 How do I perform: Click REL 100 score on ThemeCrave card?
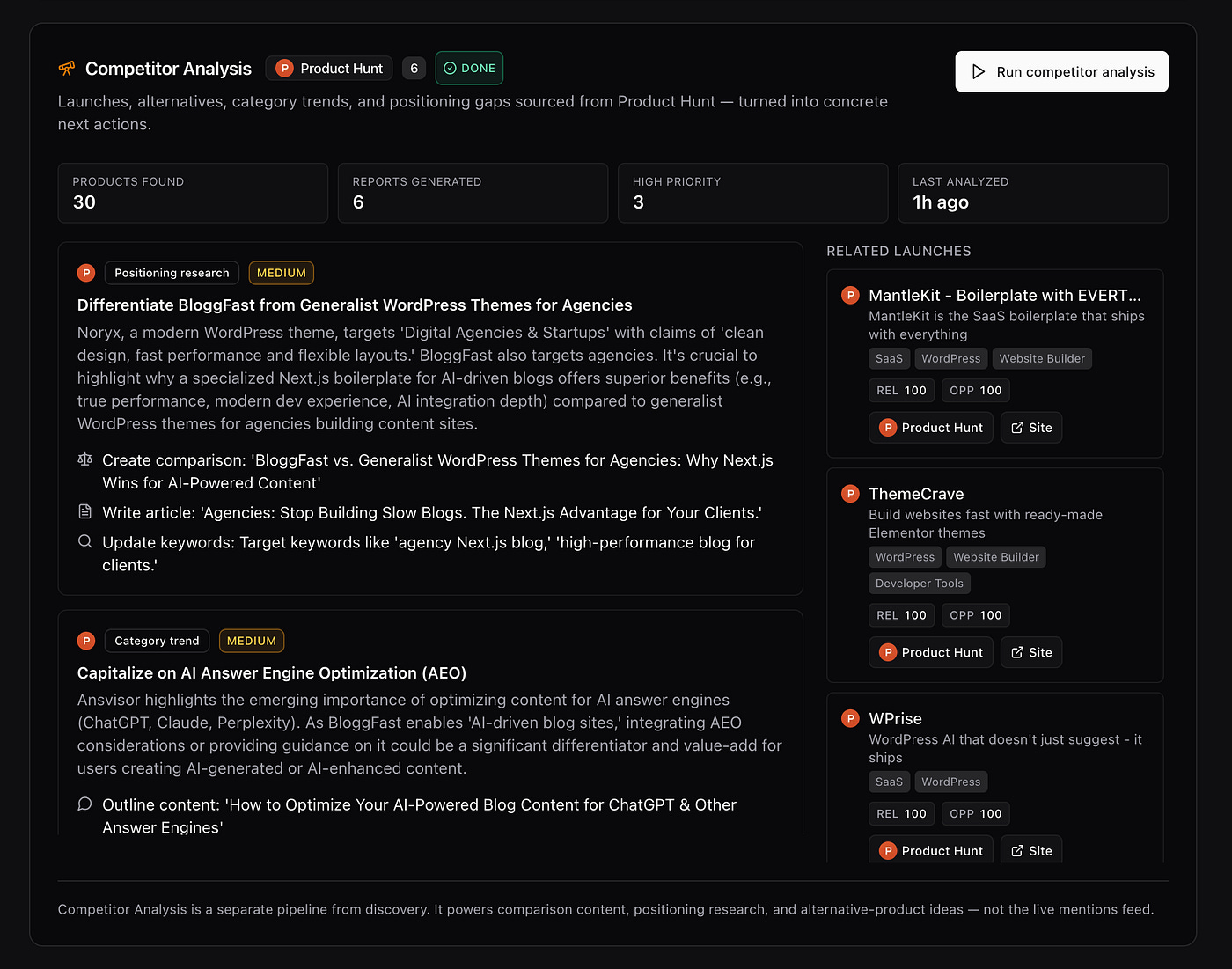click(x=901, y=615)
